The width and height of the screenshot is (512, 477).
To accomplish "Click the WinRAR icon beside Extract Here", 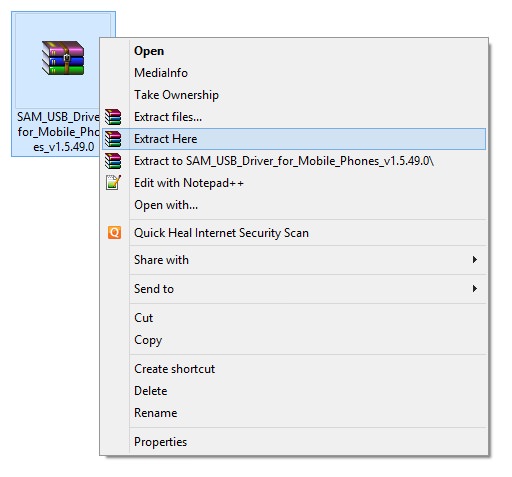I will (x=113, y=139).
